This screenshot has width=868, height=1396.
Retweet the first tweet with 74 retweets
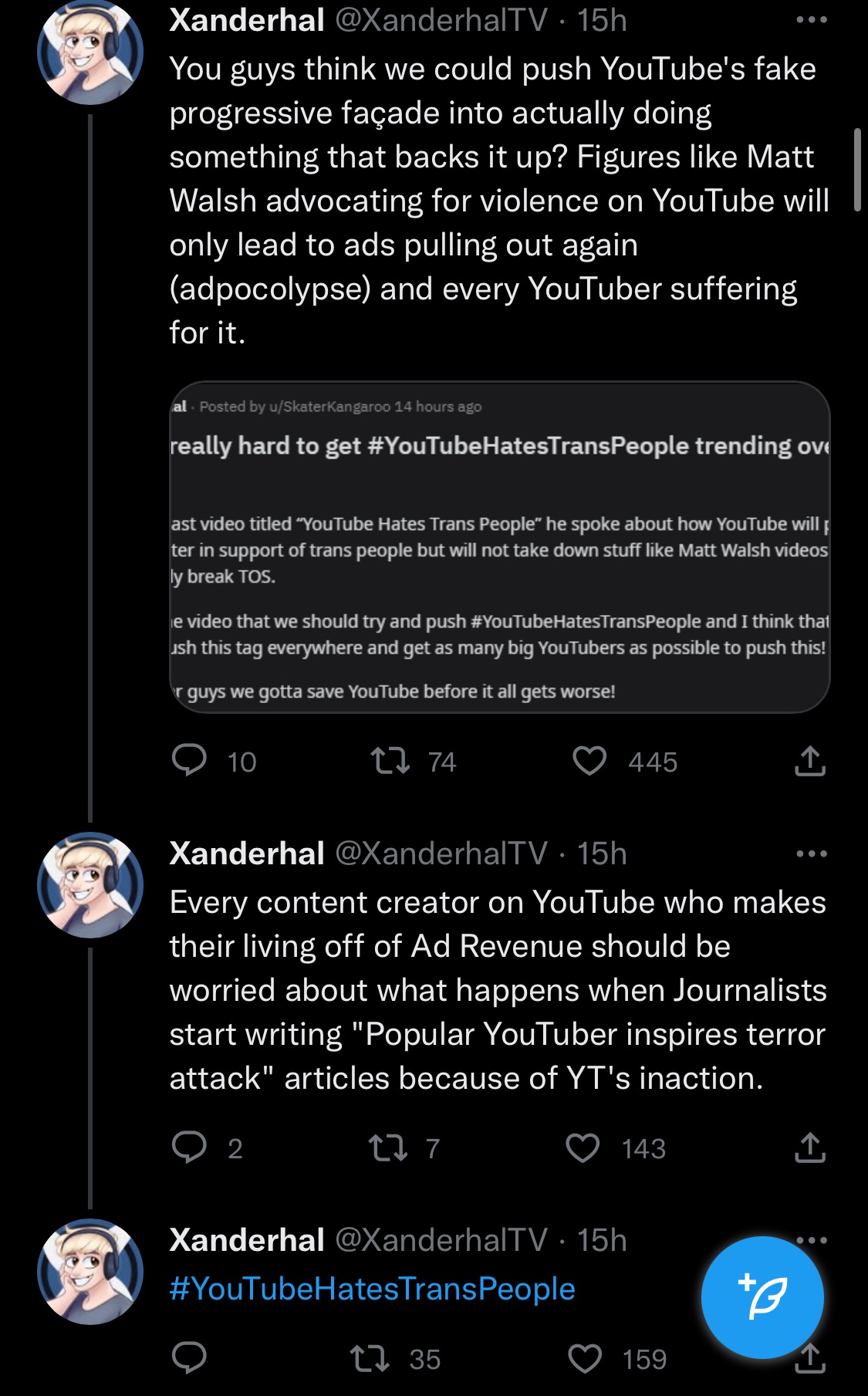(x=390, y=761)
